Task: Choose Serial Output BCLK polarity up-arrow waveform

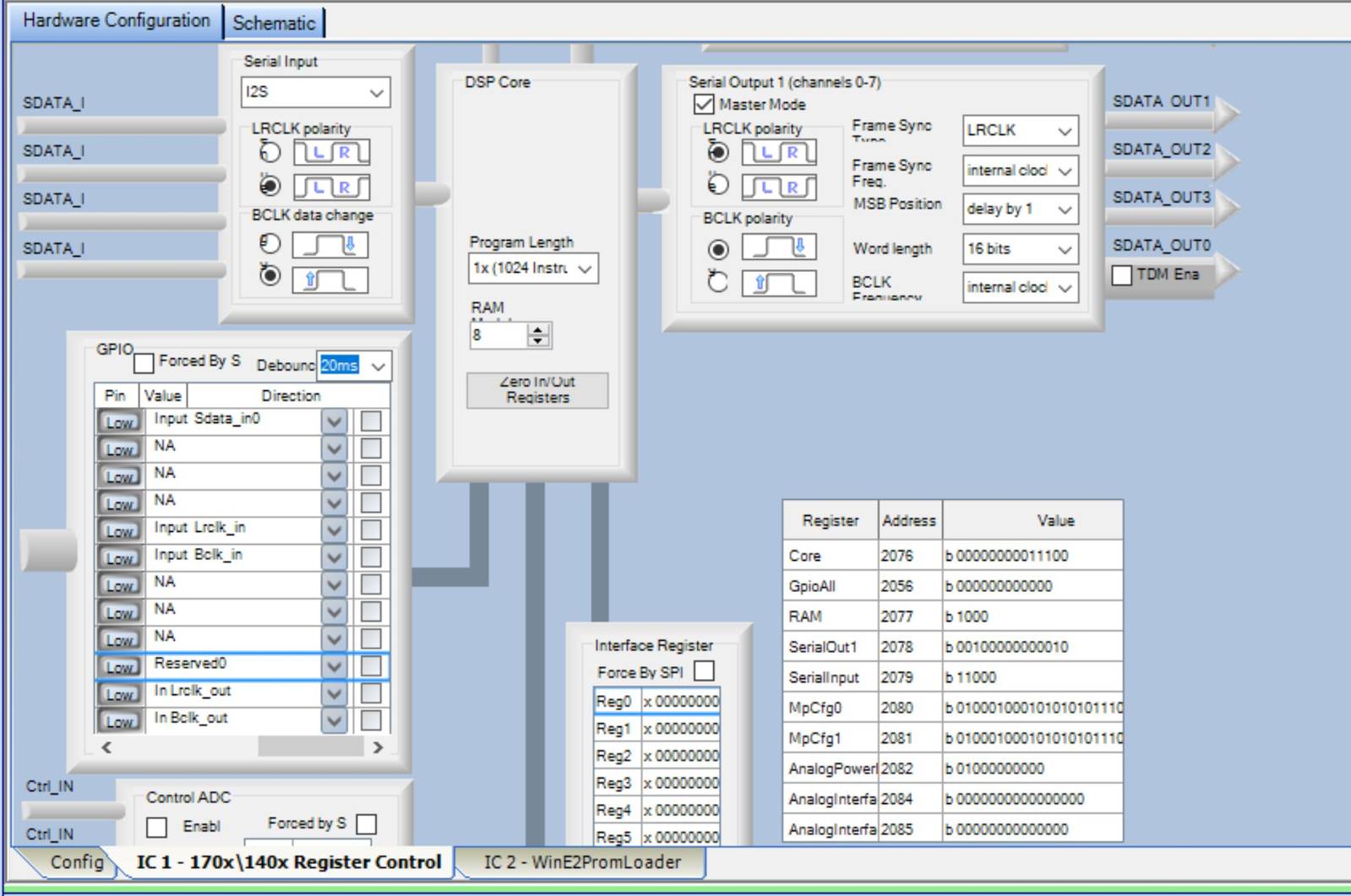Action: pyautogui.click(x=779, y=283)
